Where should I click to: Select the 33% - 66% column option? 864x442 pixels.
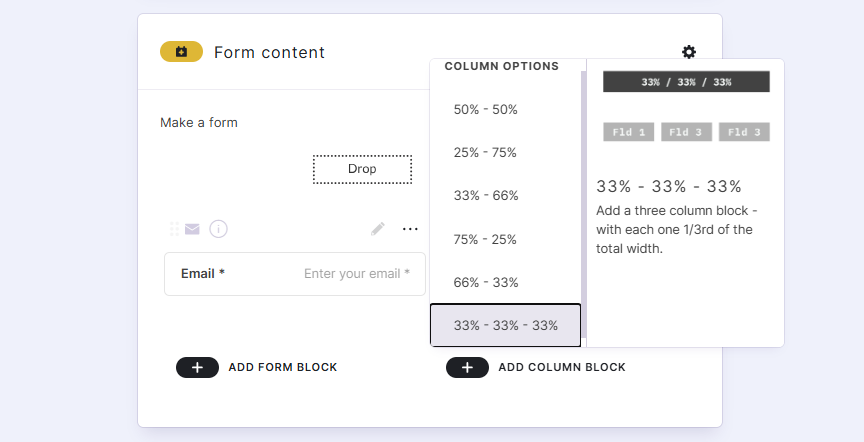coord(486,196)
